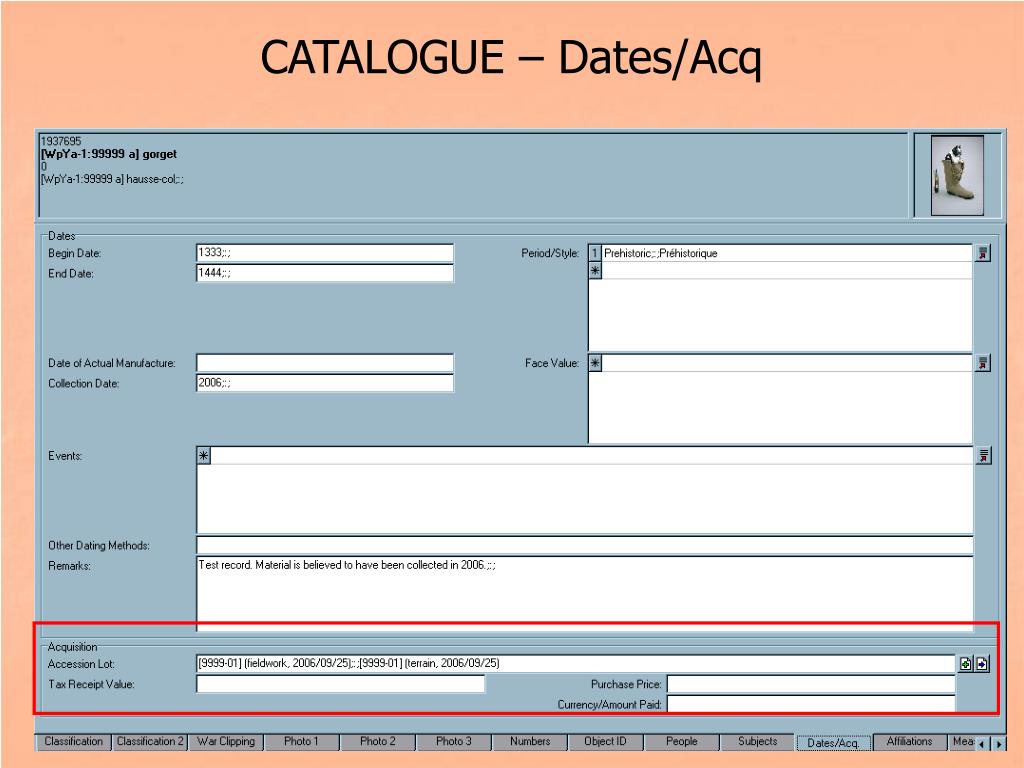
Task: Open the War Clipping tab
Action: point(226,742)
